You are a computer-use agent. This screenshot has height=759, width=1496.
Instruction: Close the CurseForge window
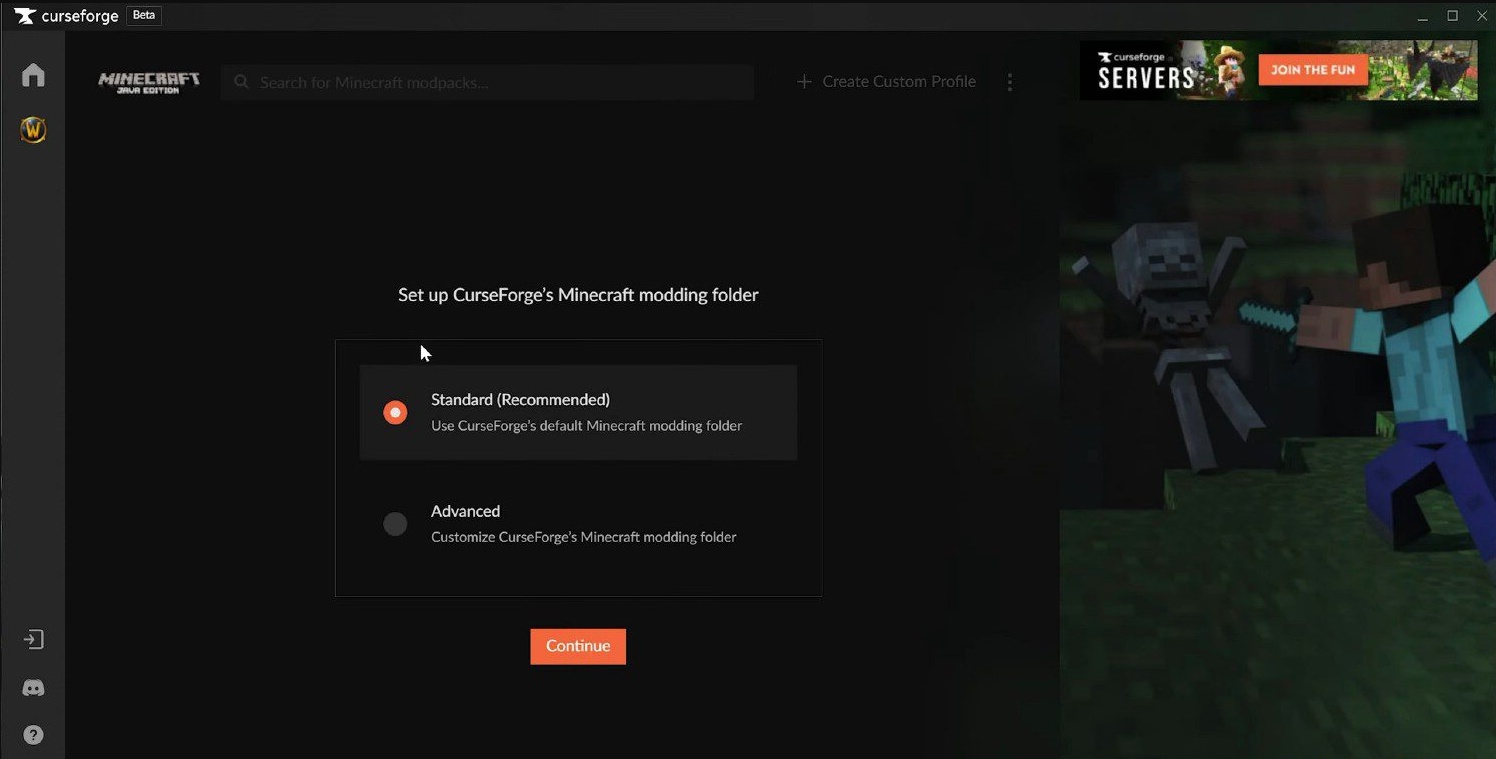pos(1482,16)
